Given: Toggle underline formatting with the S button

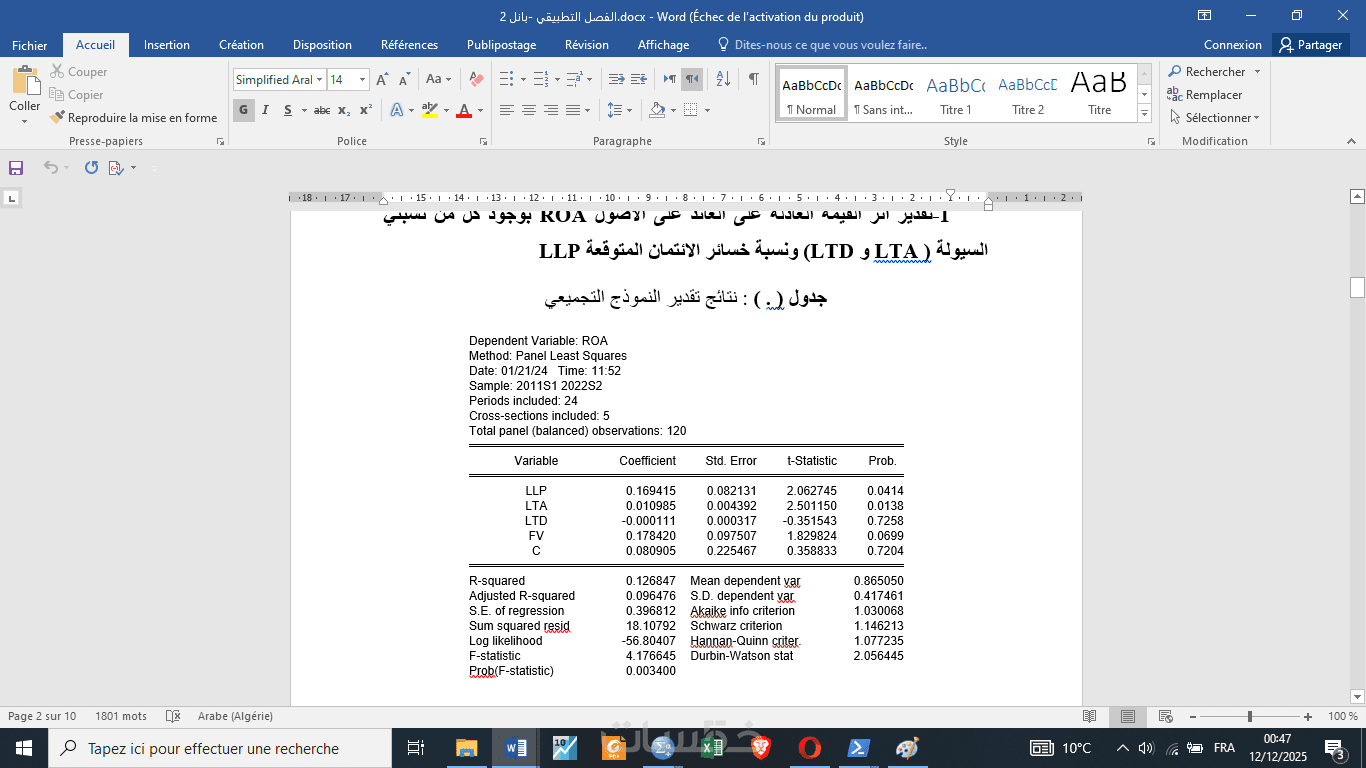Looking at the screenshot, I should point(288,110).
